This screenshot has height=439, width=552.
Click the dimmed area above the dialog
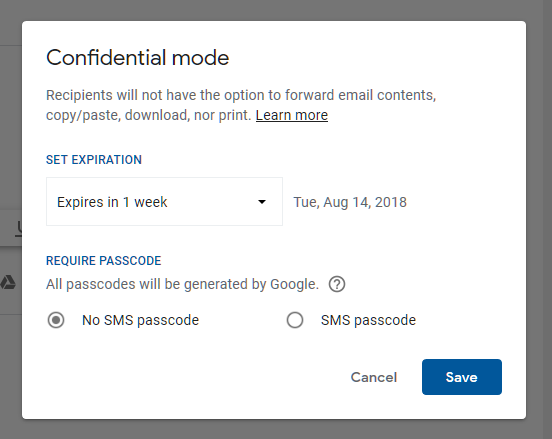point(276,10)
